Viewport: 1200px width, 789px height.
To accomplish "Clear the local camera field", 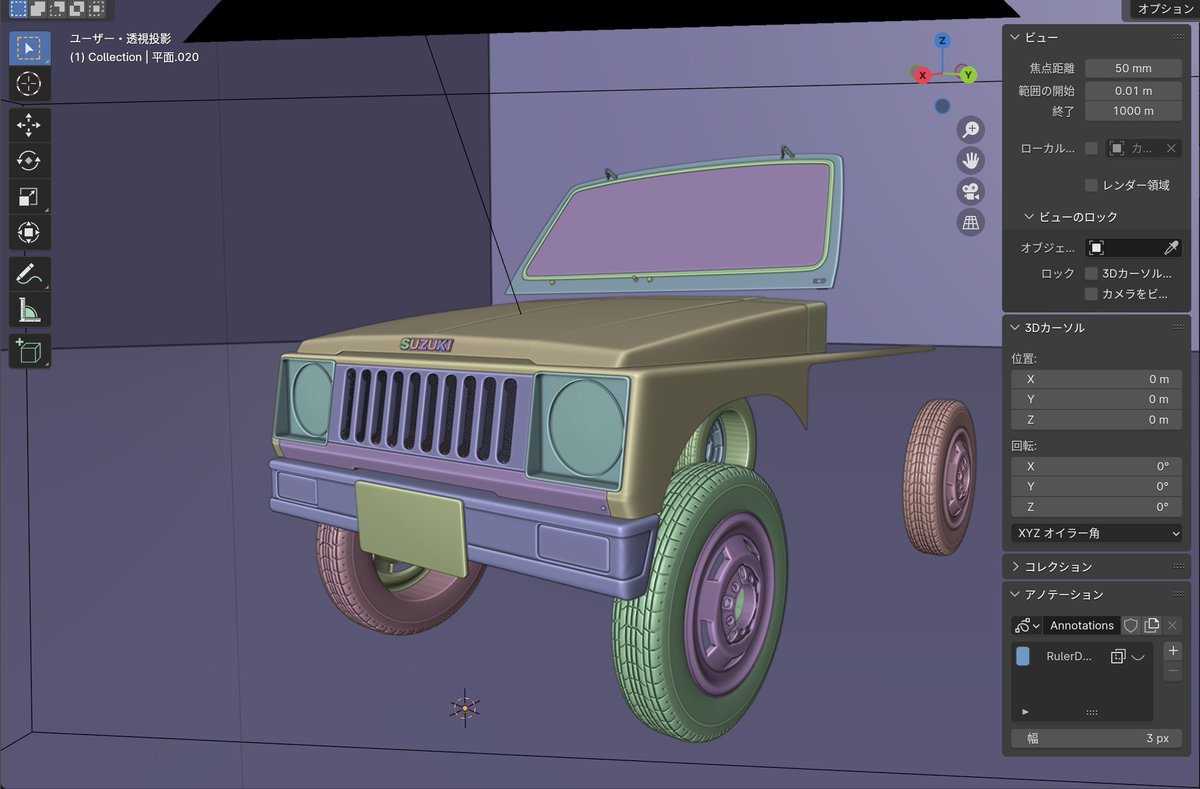I will click(x=1171, y=148).
